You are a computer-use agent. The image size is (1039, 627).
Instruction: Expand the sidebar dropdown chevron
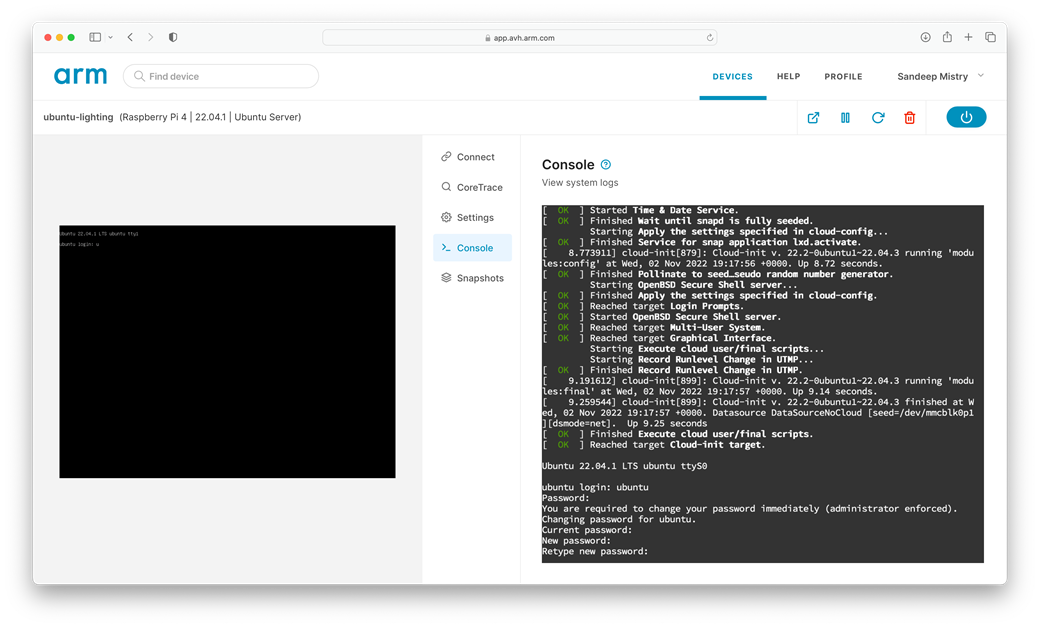pyautogui.click(x=110, y=37)
